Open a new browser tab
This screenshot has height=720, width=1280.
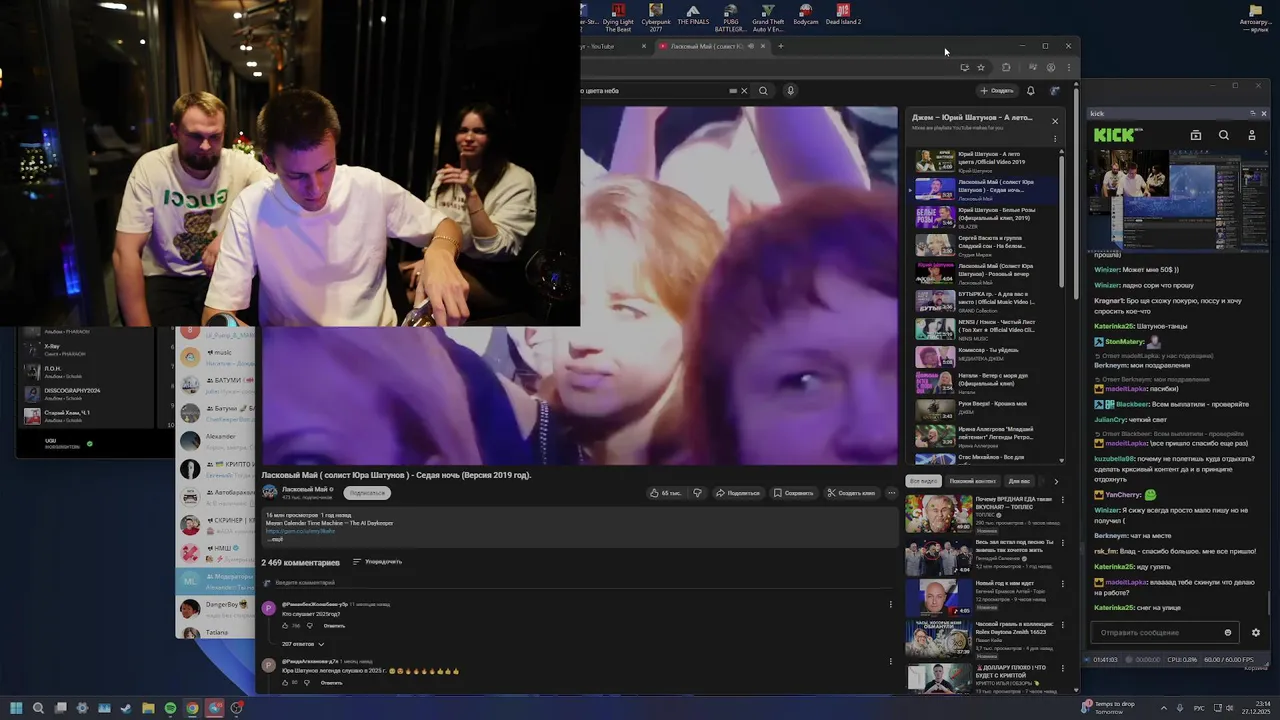coord(781,46)
